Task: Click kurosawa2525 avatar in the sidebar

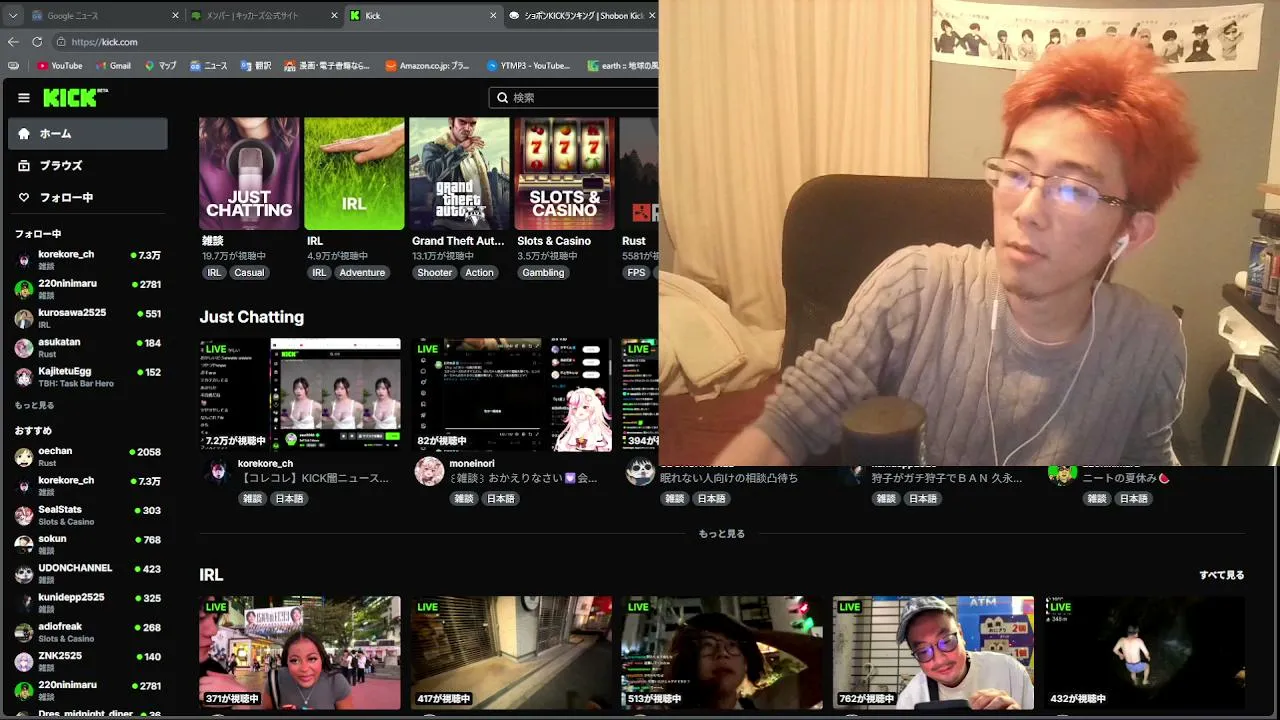Action: click(24, 318)
